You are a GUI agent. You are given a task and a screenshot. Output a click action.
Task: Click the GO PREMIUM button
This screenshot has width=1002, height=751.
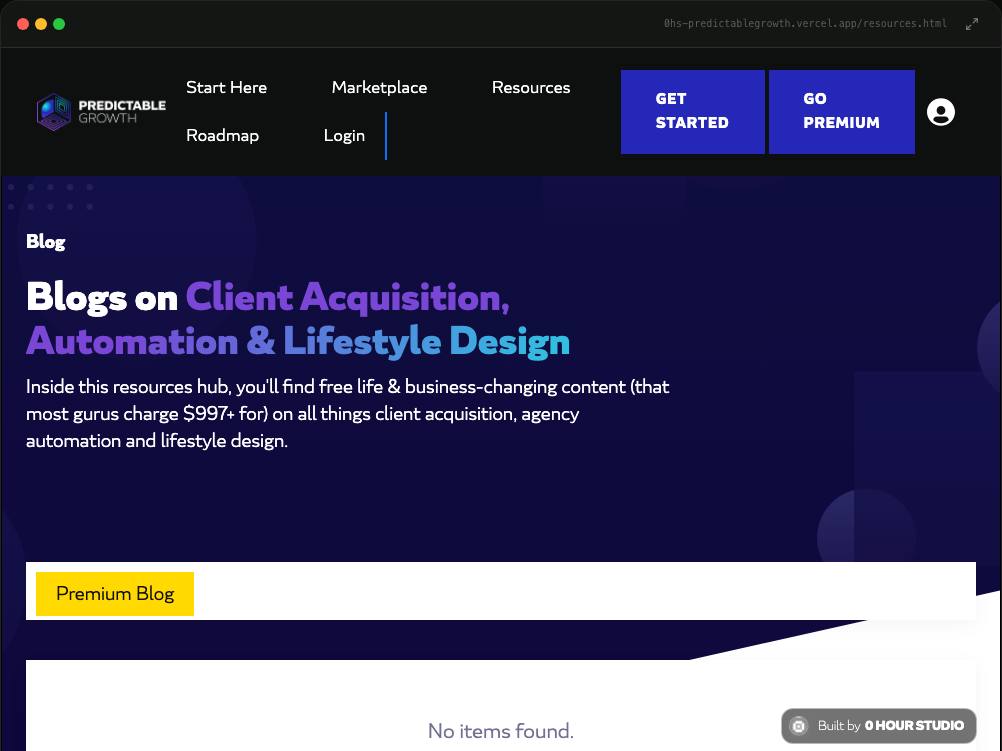click(842, 112)
